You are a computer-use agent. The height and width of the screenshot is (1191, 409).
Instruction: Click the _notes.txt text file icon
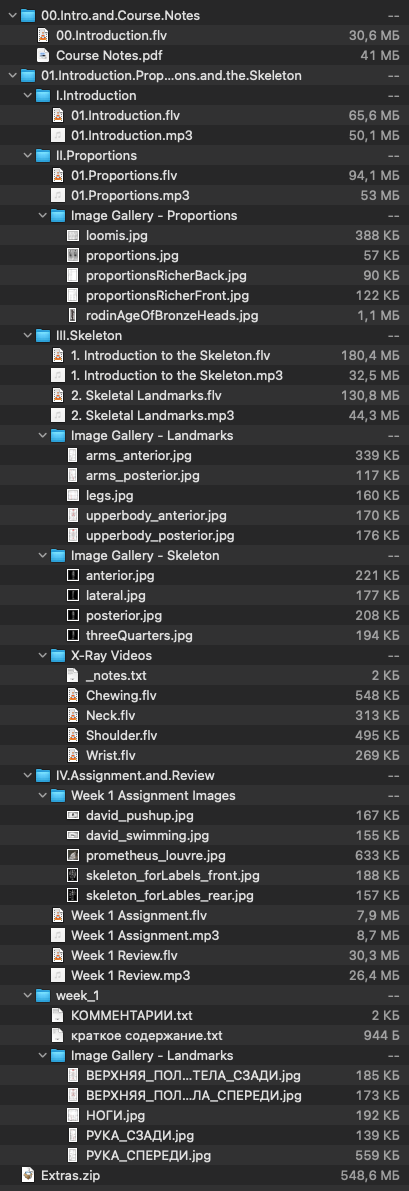(72, 675)
